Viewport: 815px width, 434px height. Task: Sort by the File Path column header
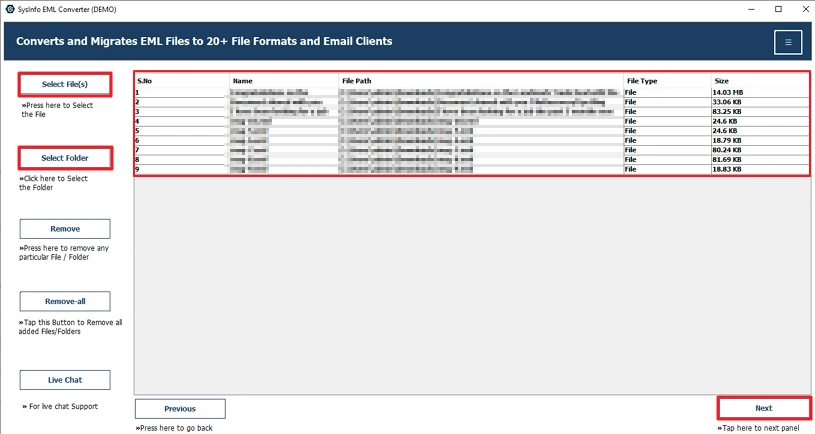(x=481, y=81)
